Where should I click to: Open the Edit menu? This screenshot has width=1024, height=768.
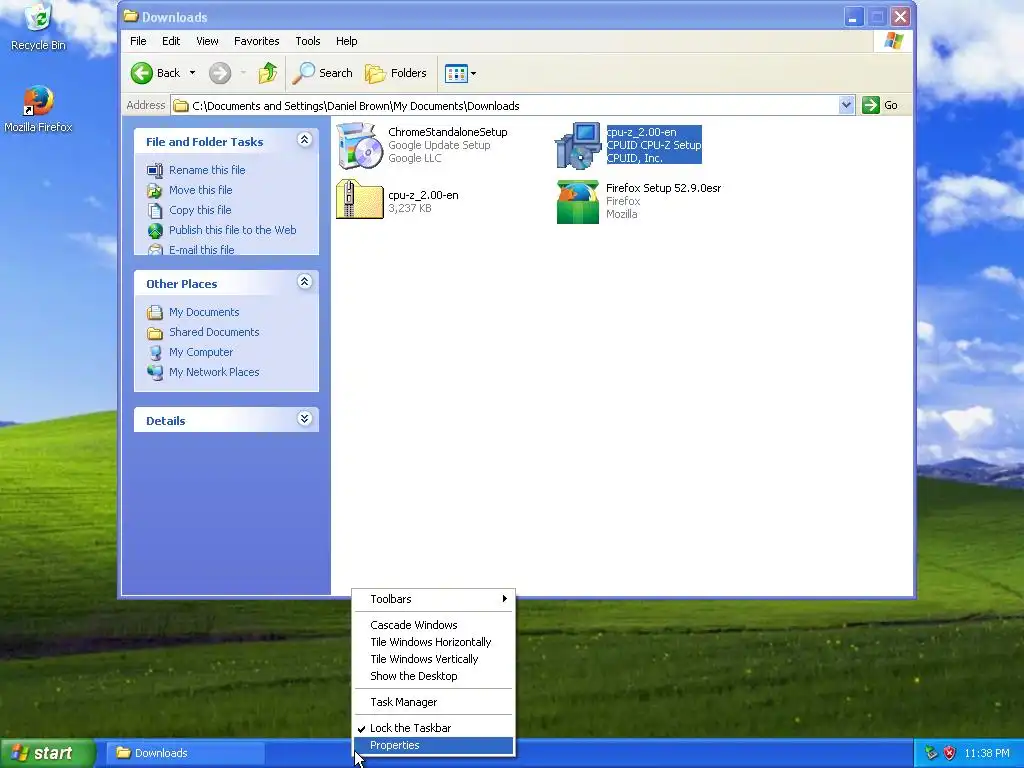coord(171,41)
